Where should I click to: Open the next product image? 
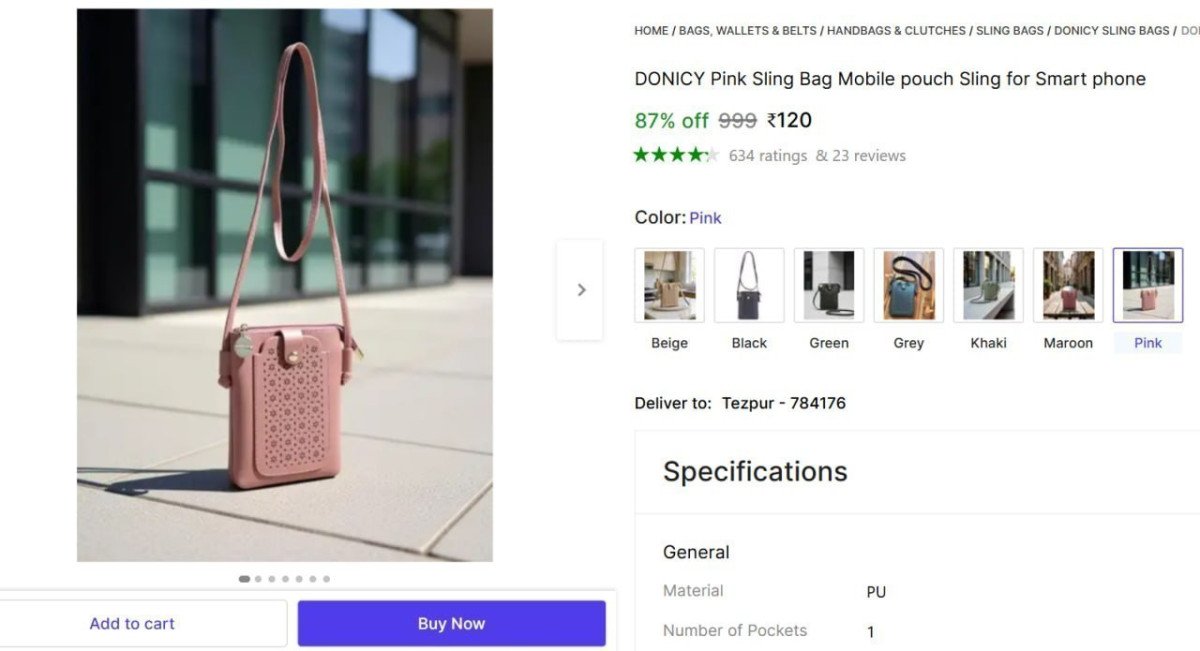581,289
